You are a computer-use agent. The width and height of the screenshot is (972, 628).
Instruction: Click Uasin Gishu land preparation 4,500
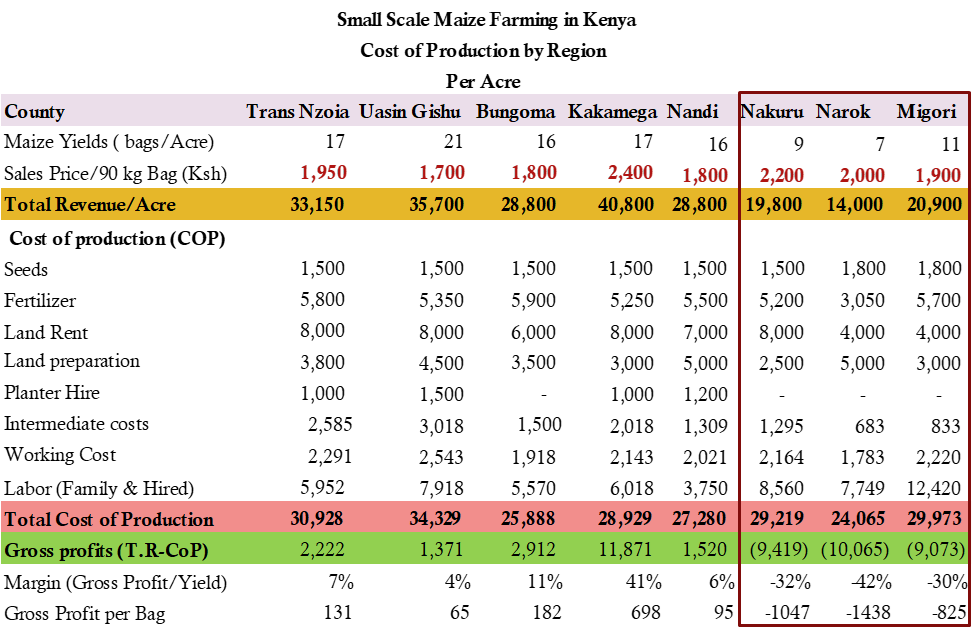click(x=441, y=363)
